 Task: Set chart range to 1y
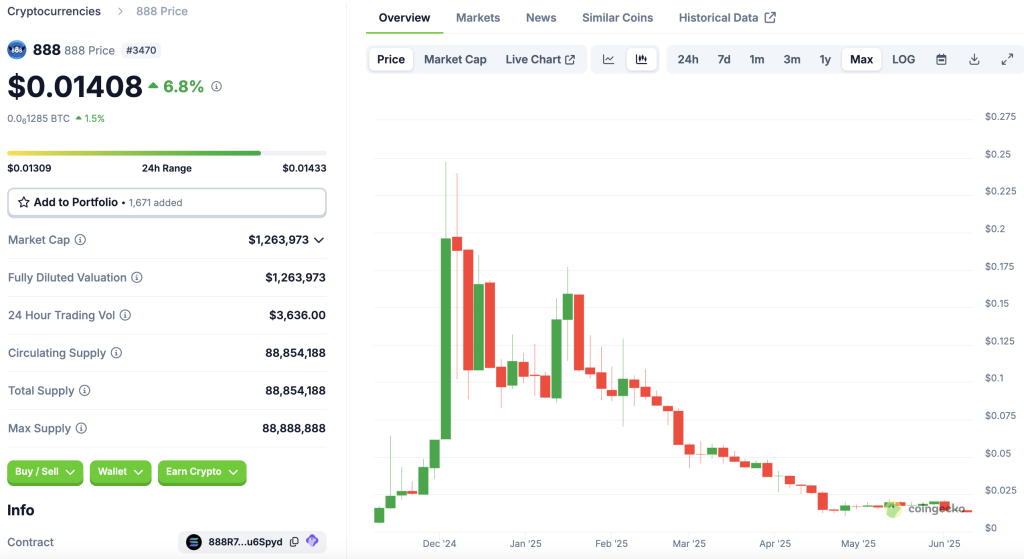point(825,59)
